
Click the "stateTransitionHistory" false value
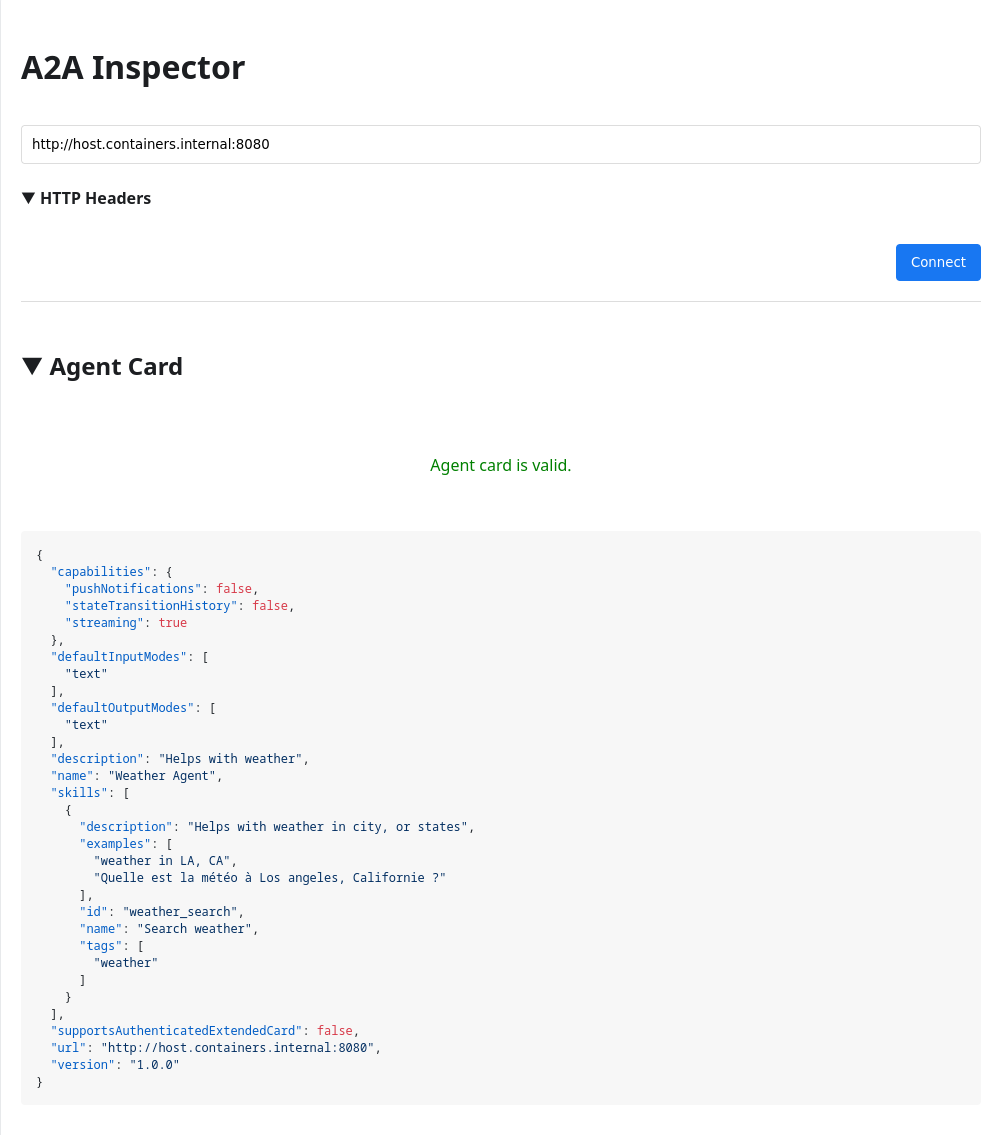[270, 606]
